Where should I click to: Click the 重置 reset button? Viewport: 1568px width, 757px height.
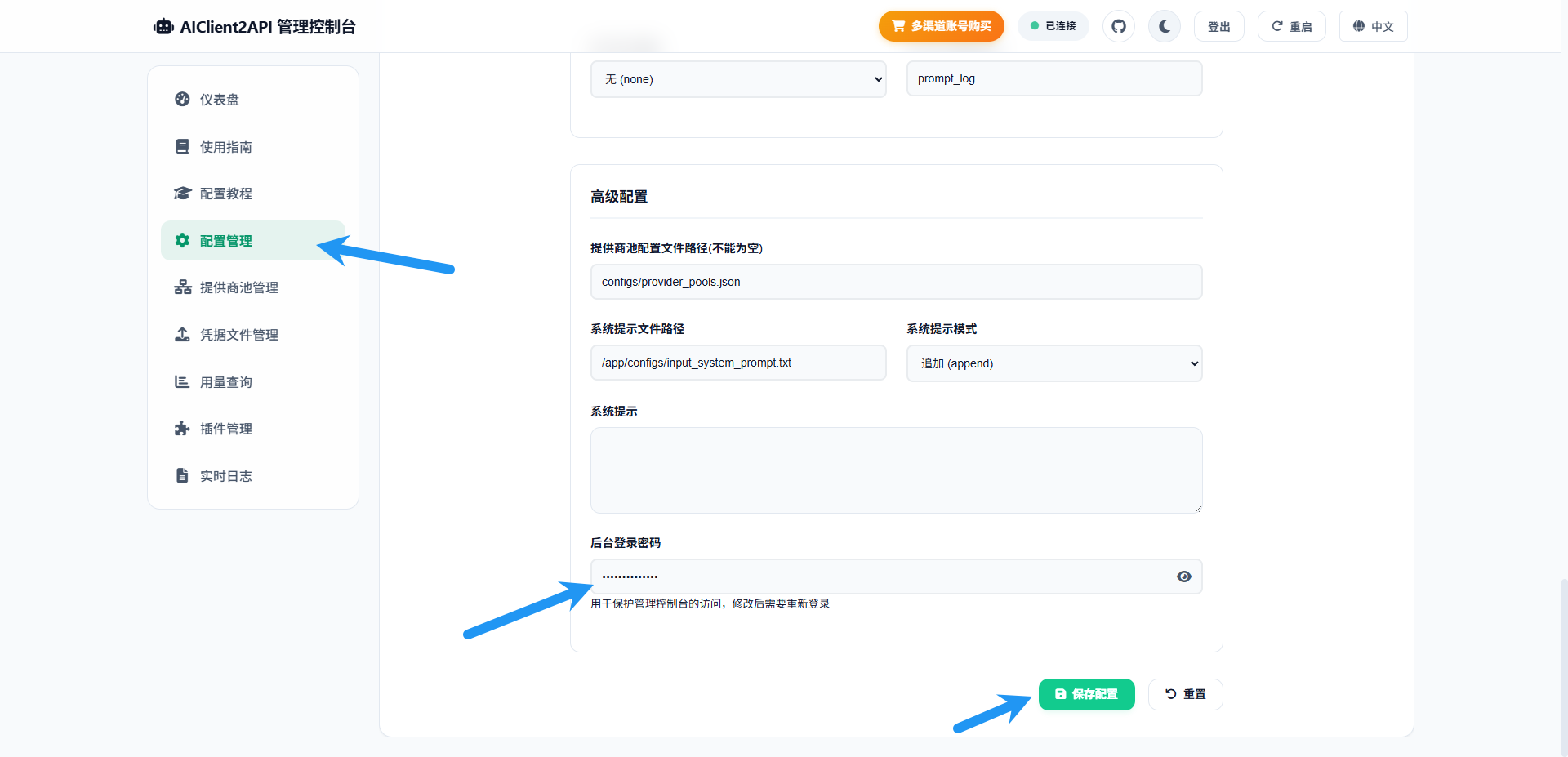[1185, 694]
